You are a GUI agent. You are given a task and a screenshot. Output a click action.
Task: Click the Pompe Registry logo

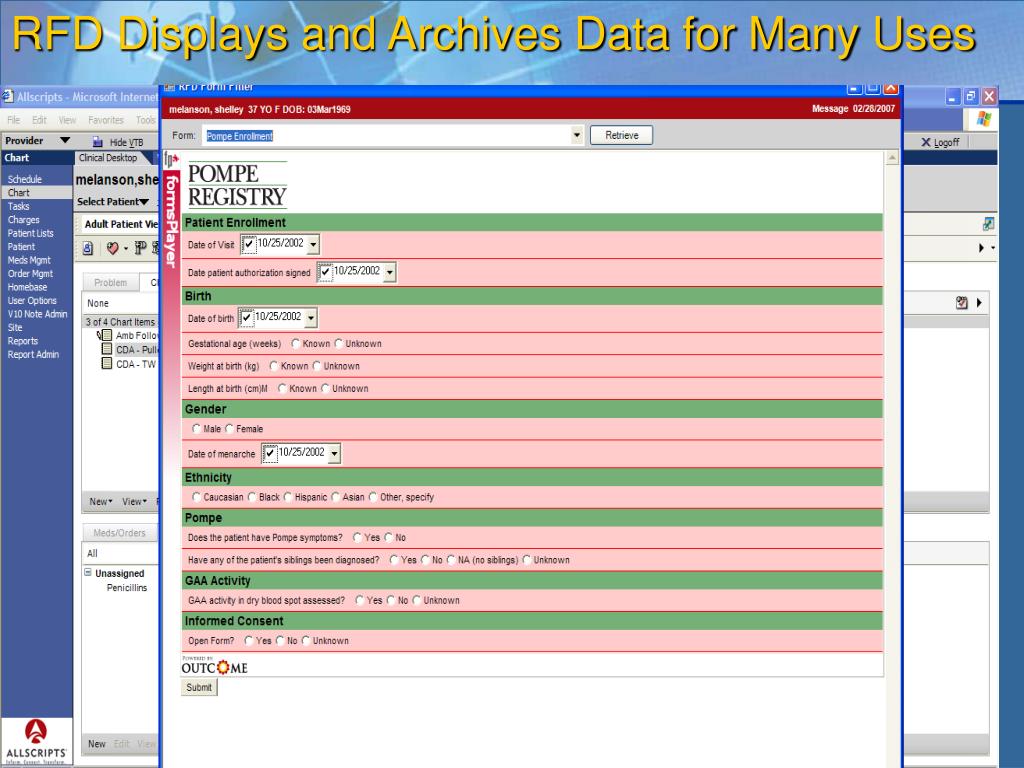coord(238,185)
